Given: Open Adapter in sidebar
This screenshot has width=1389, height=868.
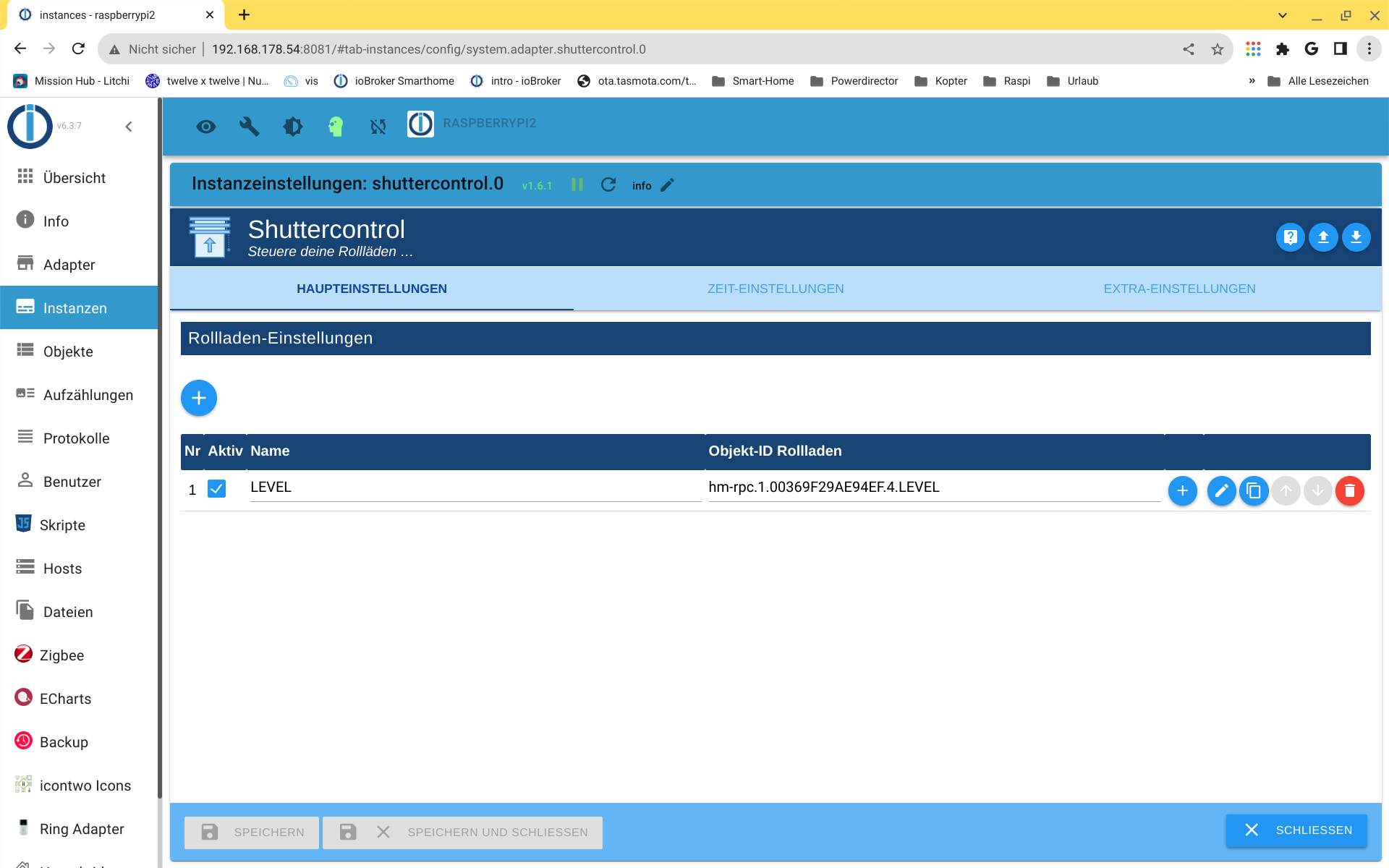Looking at the screenshot, I should 79,265.
